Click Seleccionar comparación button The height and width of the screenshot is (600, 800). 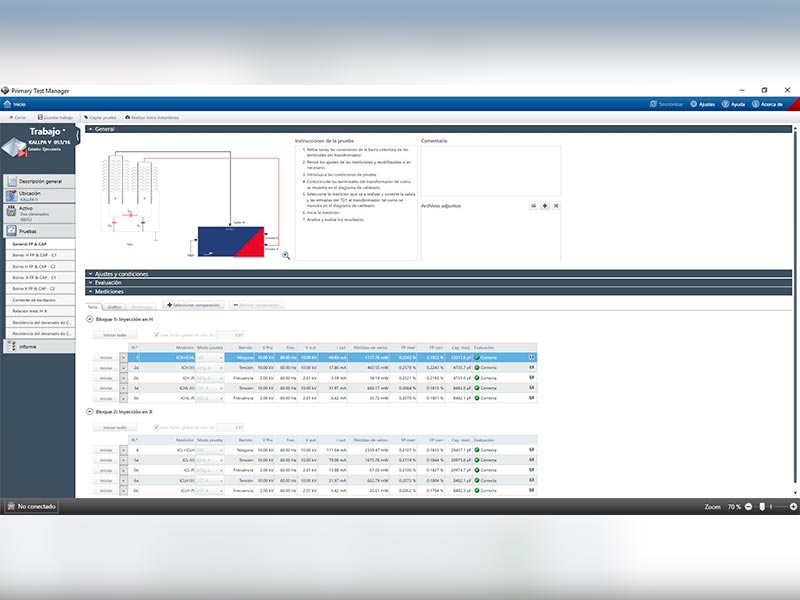pyautogui.click(x=195, y=305)
